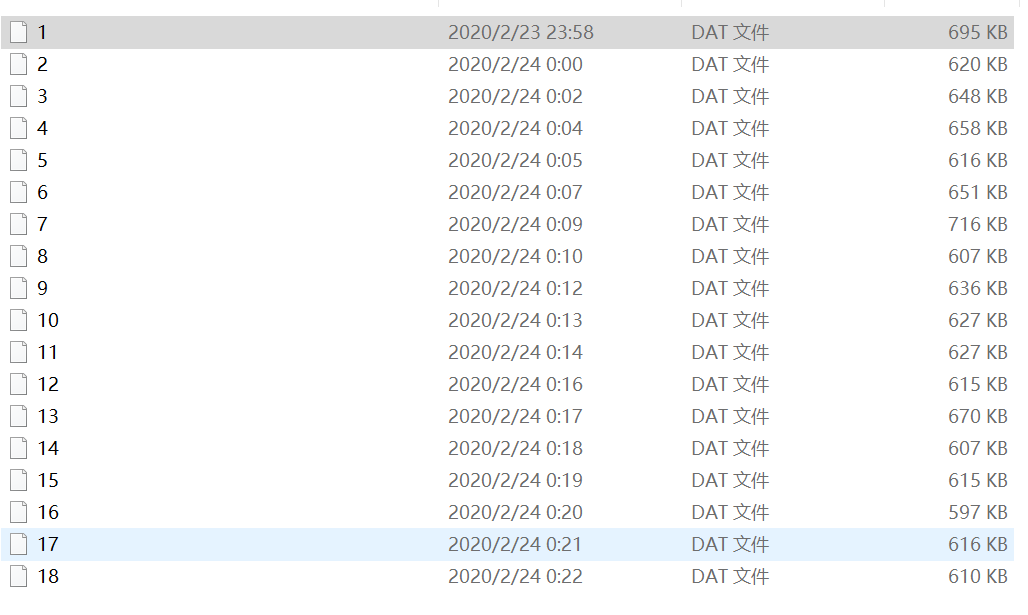The image size is (1028, 615).
Task: Select the icon of file 13
Action: 19,416
